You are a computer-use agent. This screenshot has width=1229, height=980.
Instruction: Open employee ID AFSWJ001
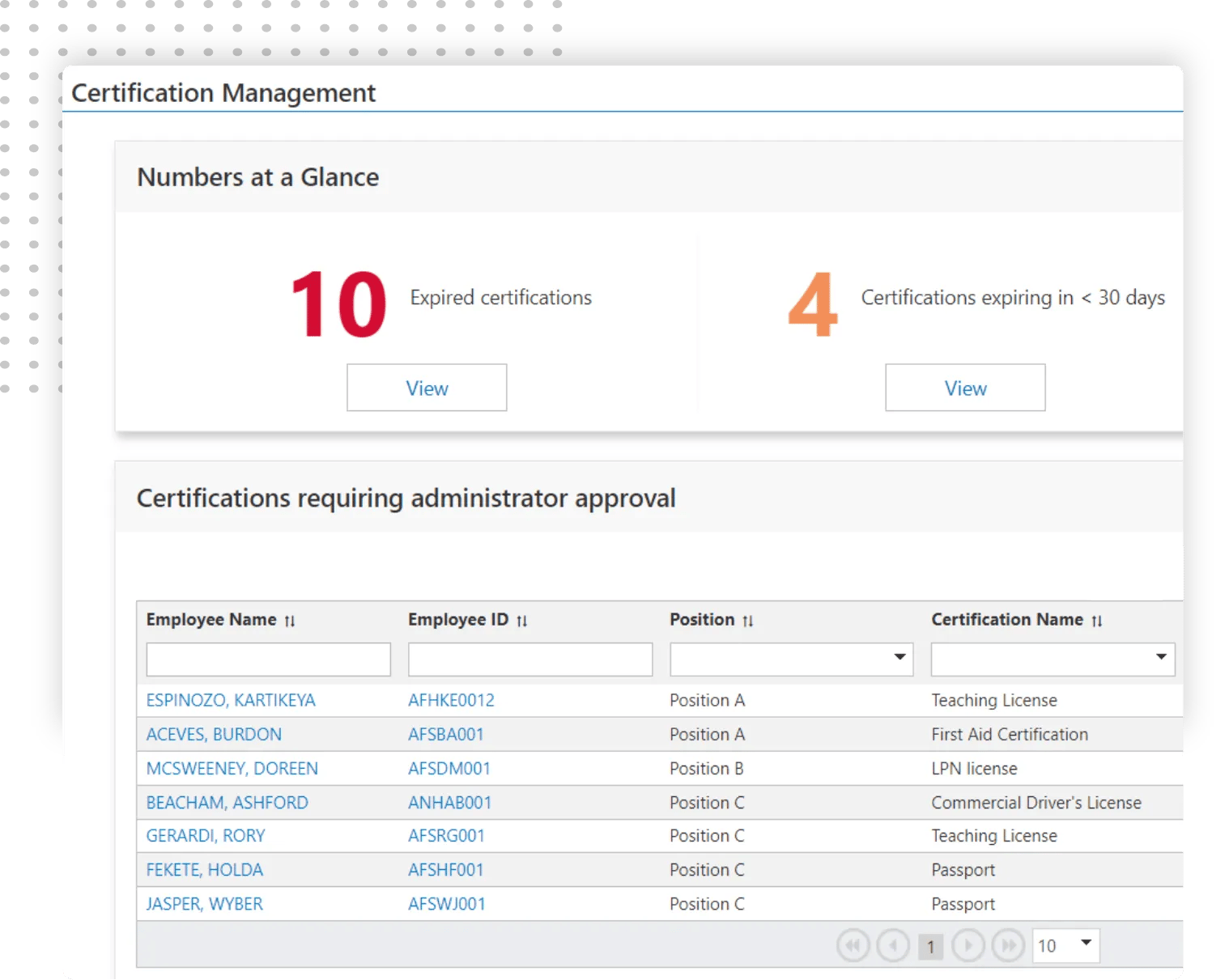(446, 903)
